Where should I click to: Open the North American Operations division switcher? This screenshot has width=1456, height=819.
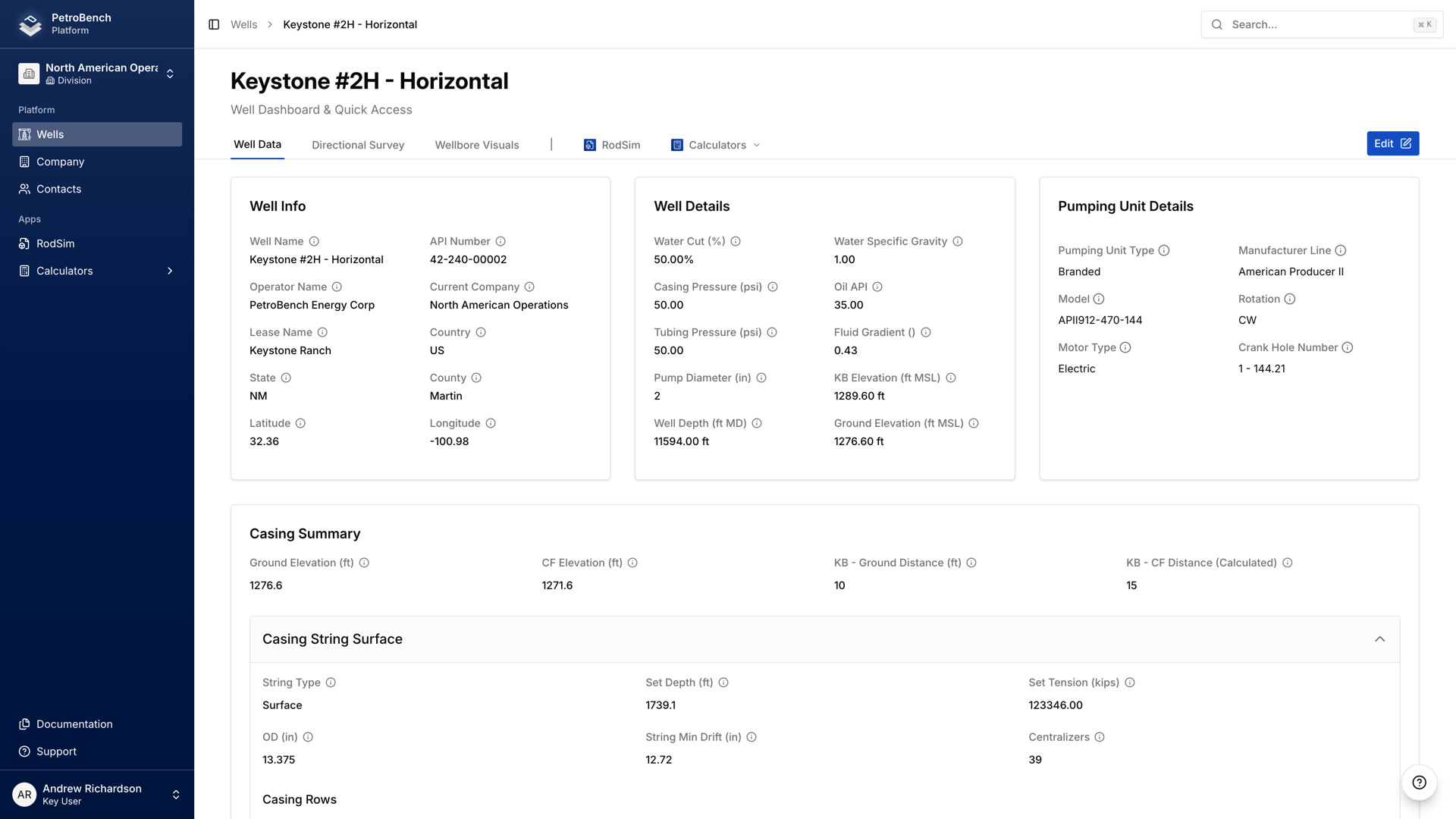pyautogui.click(x=97, y=74)
